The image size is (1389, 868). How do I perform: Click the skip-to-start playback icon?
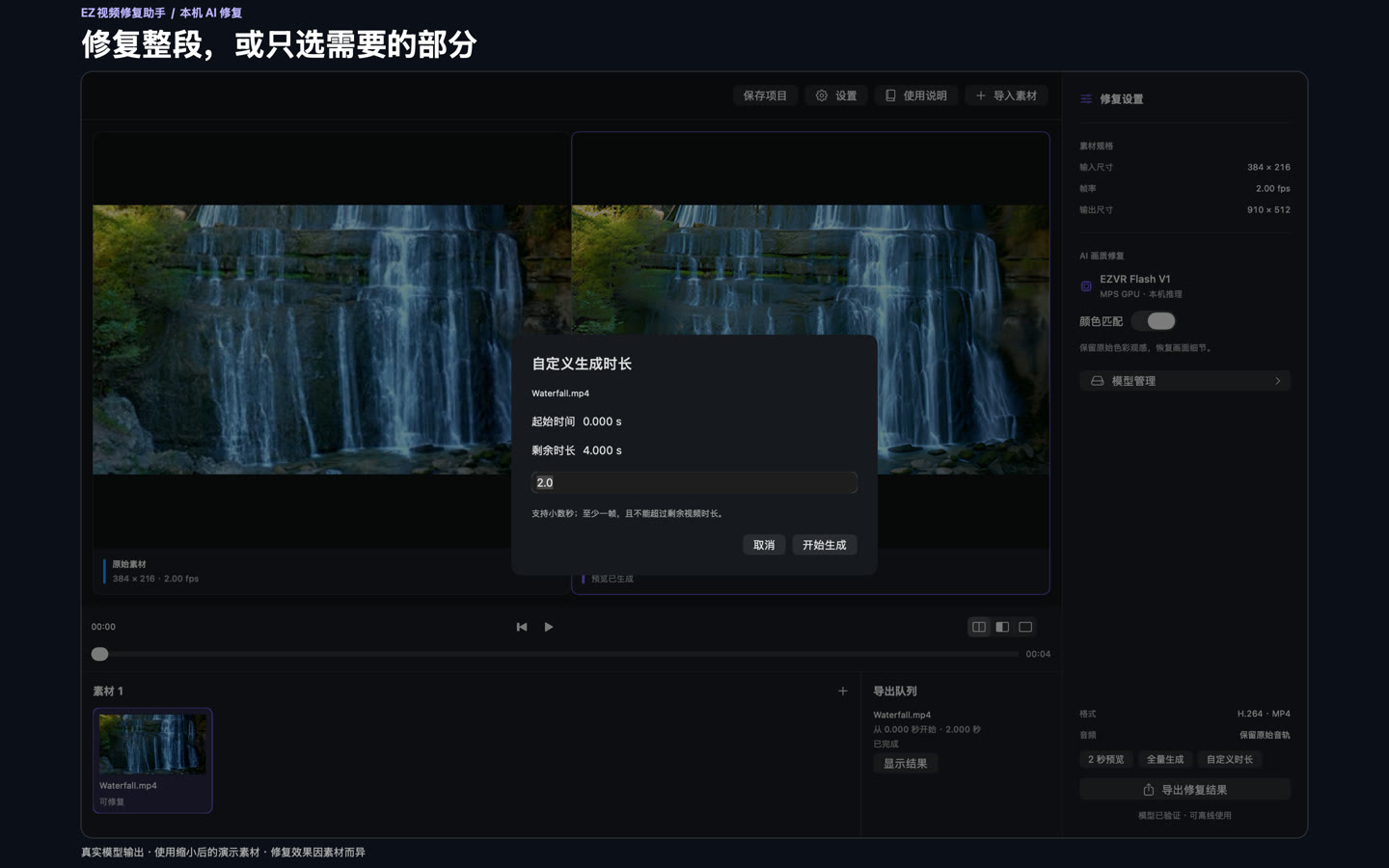coord(522,627)
